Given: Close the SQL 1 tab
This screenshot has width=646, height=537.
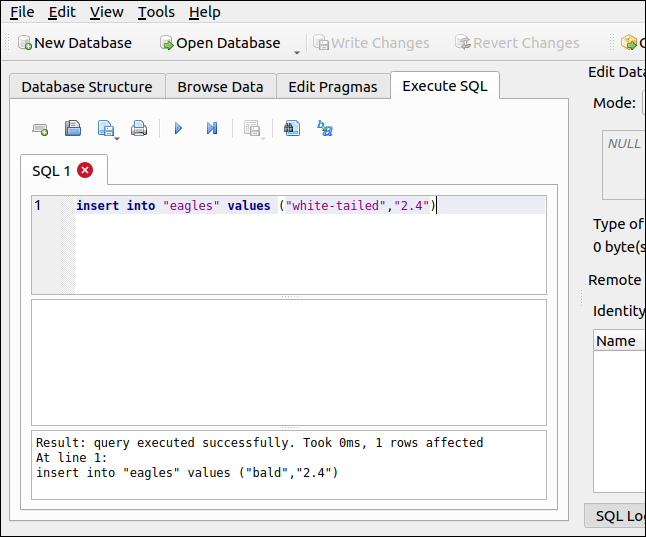Looking at the screenshot, I should click(x=85, y=171).
